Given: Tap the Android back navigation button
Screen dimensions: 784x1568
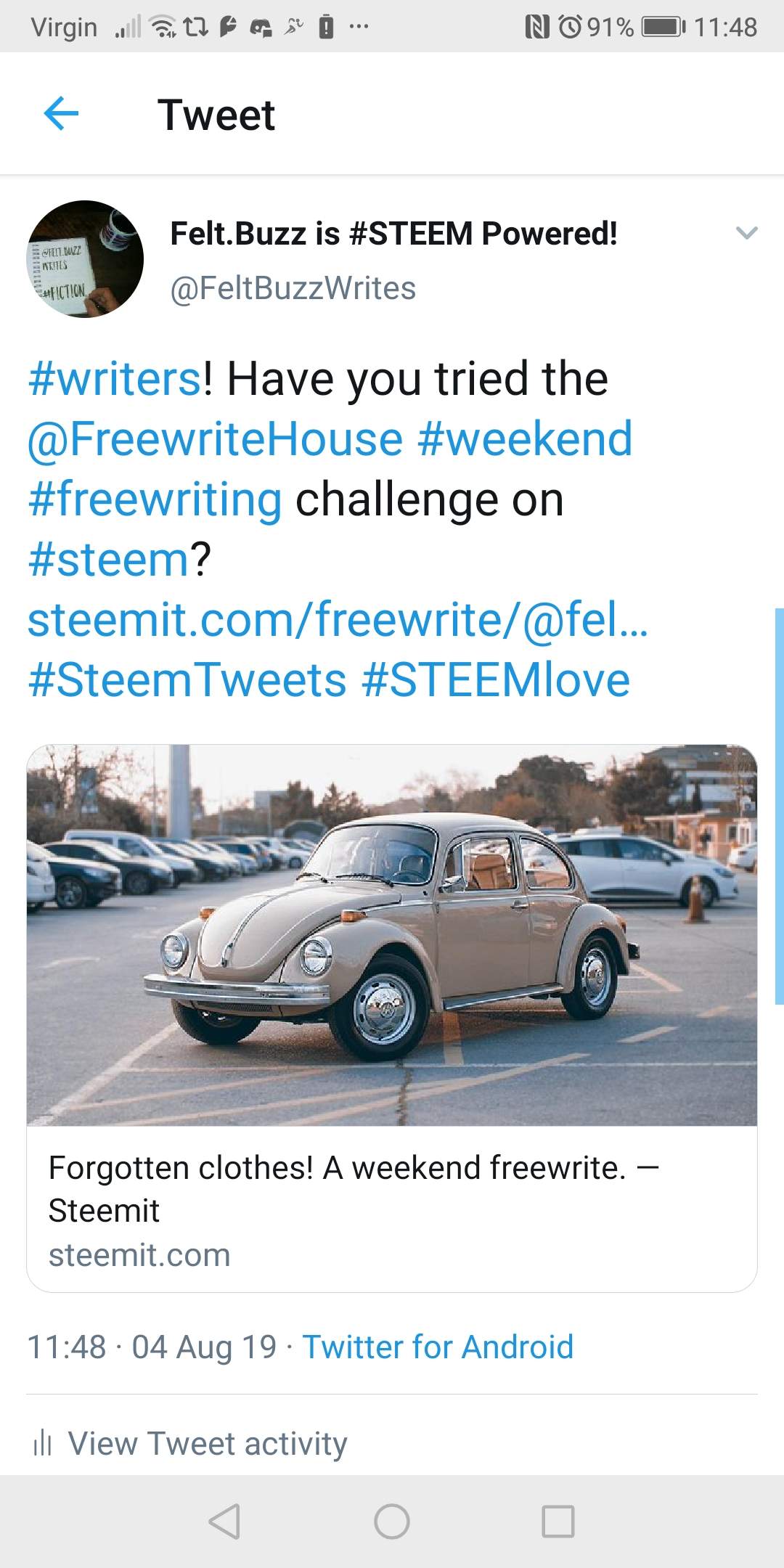Looking at the screenshot, I should click(224, 1521).
